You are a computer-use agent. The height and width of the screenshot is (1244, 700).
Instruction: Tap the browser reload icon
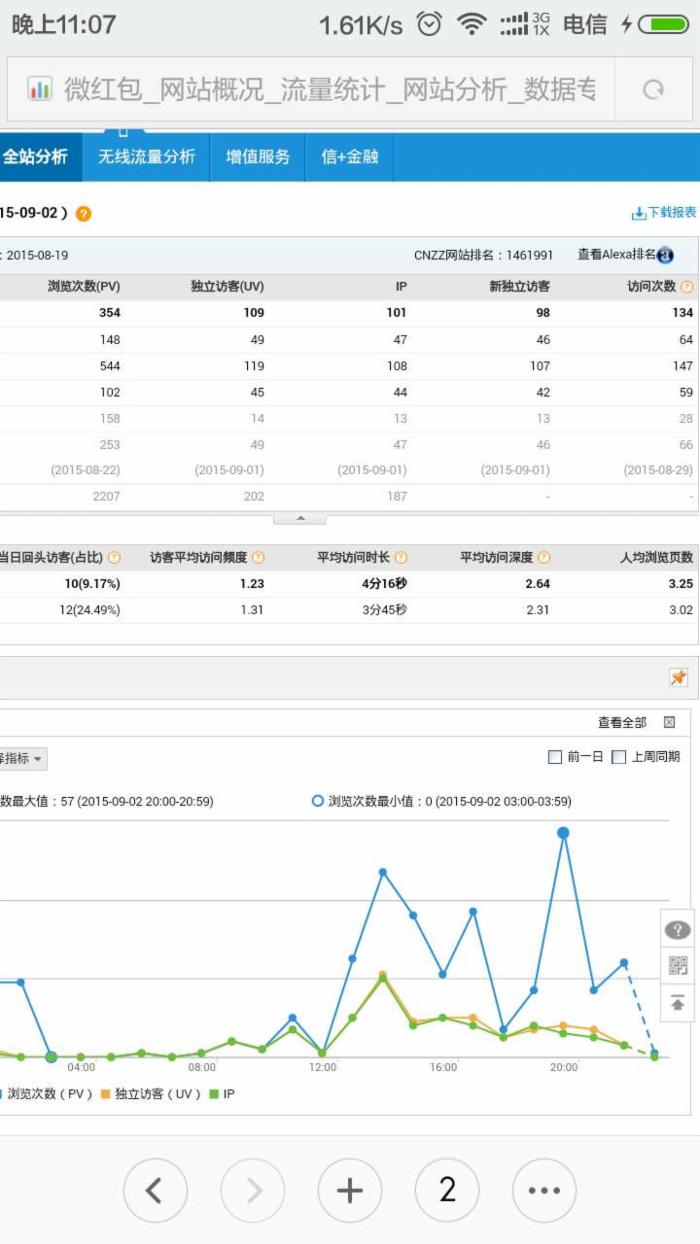[653, 90]
